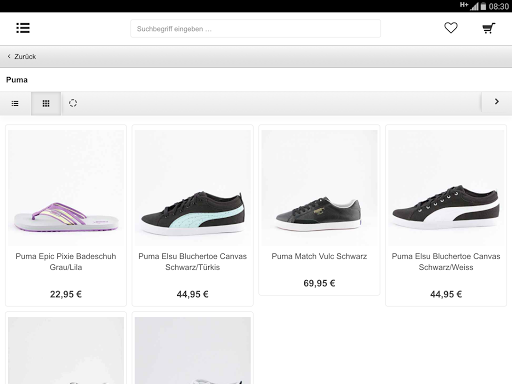Click the search term input field
512x384 pixels.
255,29
